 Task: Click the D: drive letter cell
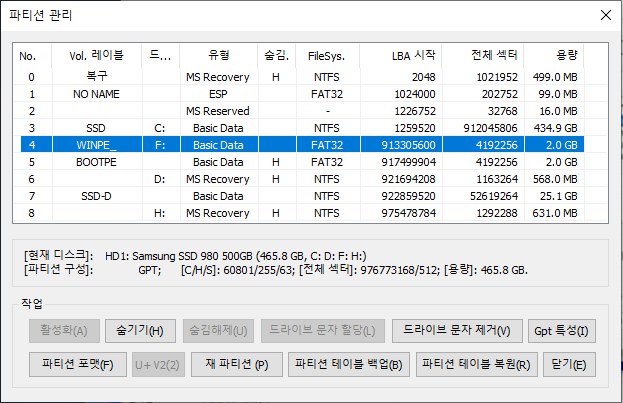(160, 179)
